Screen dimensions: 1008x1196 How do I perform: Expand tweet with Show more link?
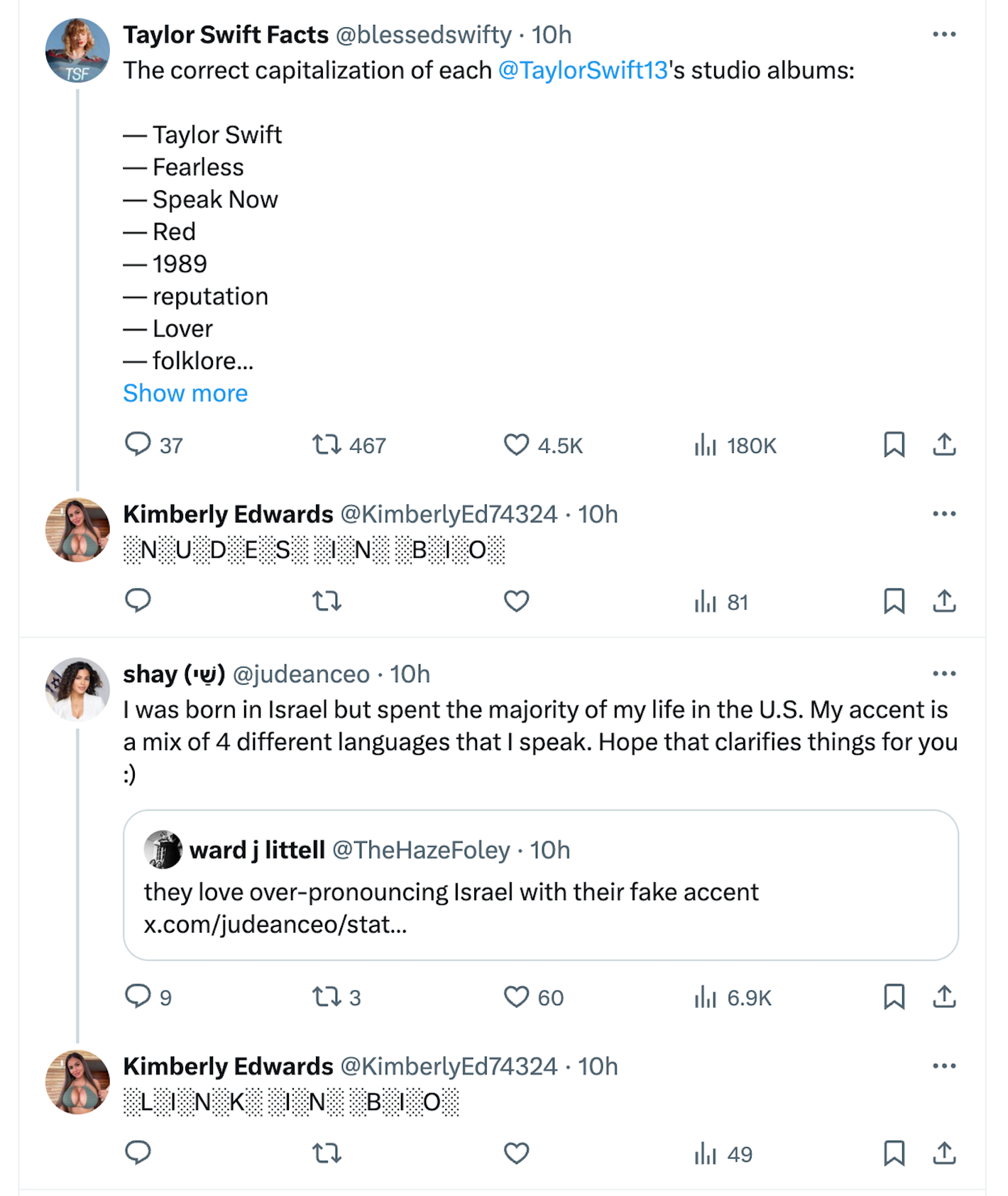(x=185, y=393)
